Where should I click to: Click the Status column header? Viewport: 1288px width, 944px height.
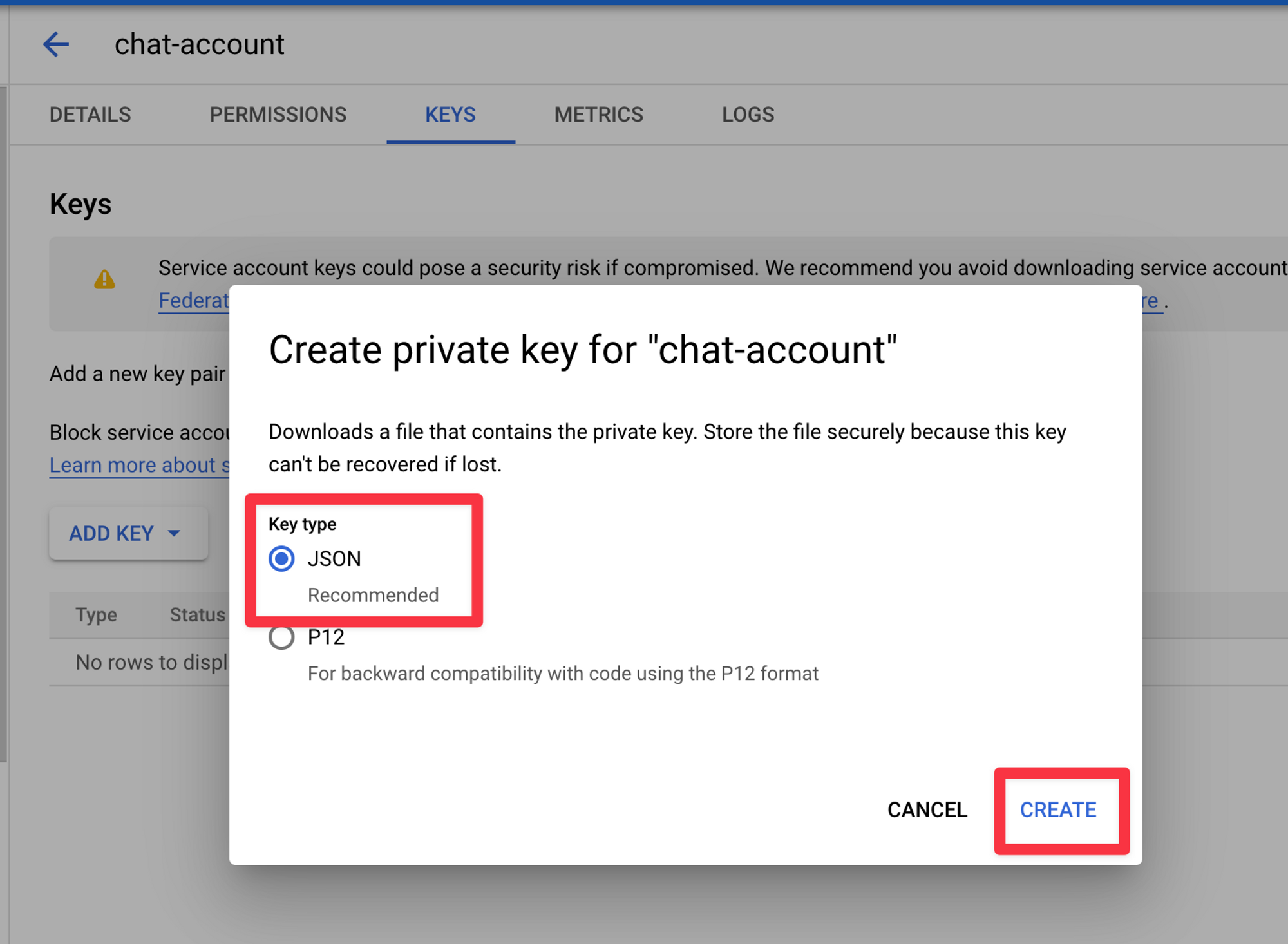point(197,615)
